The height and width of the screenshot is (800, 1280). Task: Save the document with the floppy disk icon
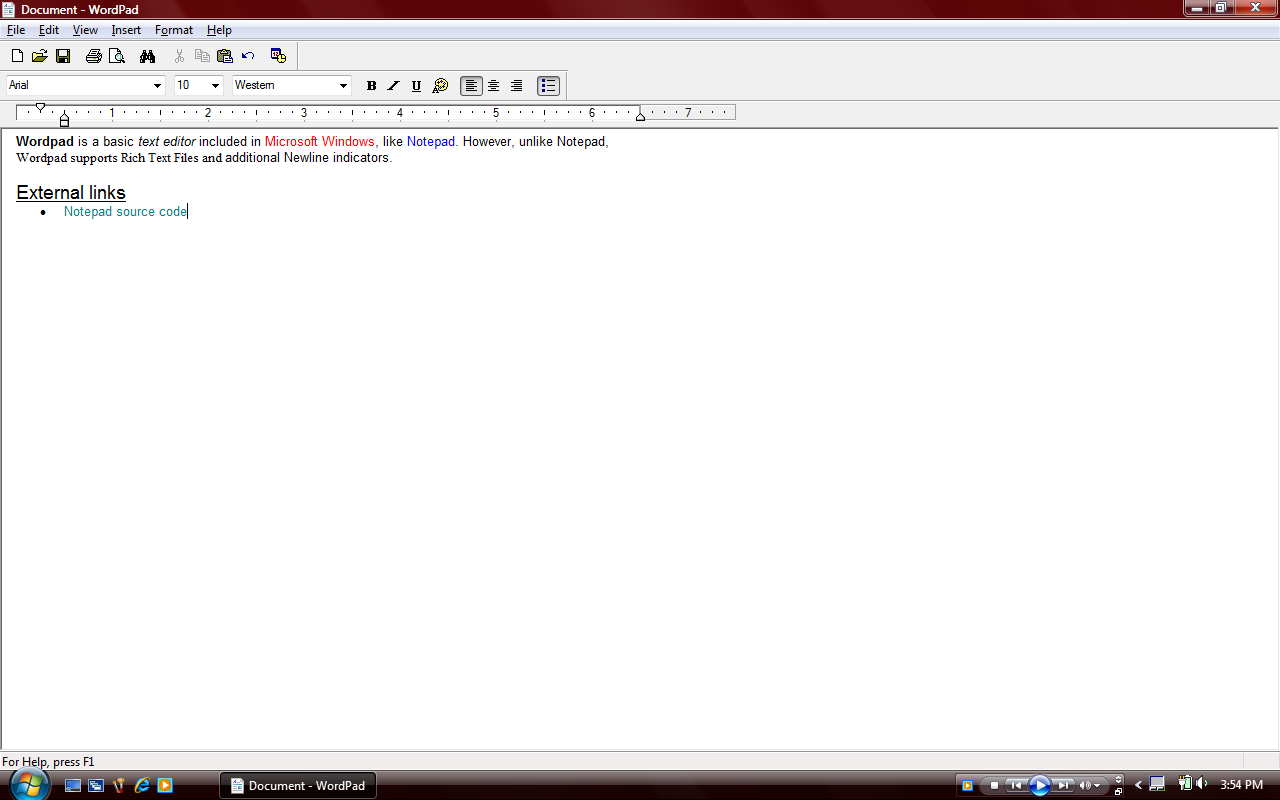[62, 56]
